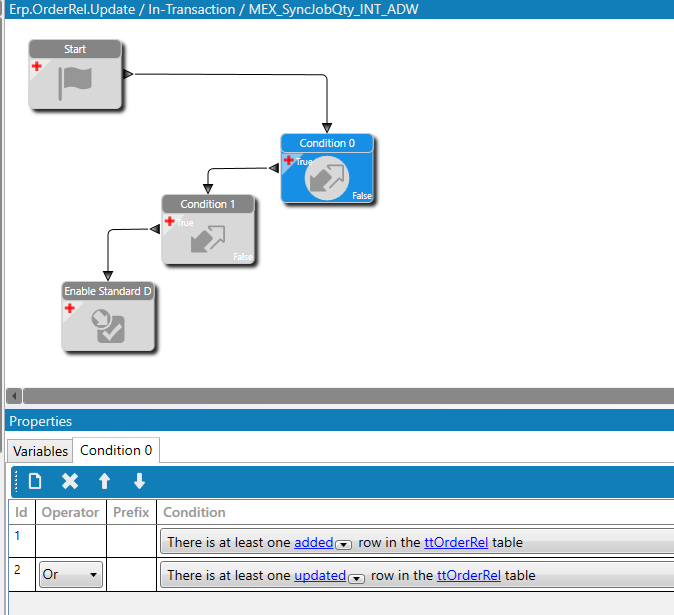This screenshot has height=615, width=674.
Task: Select the Condition 0 properties tab
Action: [116, 450]
